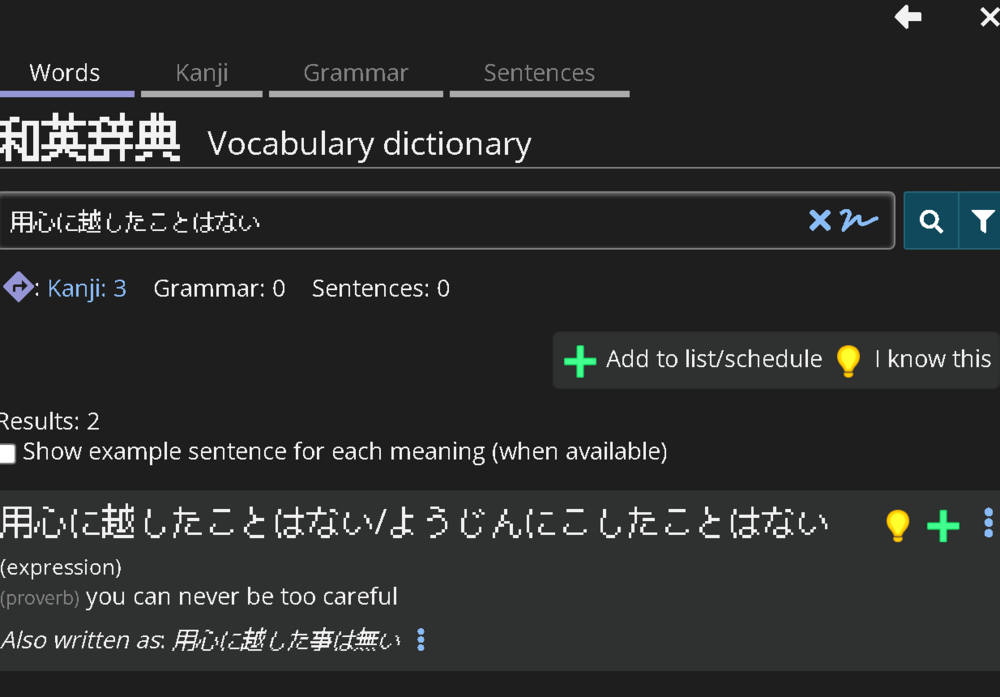Image resolution: width=1000 pixels, height=697 pixels.
Task: Click Add to list/schedule button
Action: [x=693, y=360]
